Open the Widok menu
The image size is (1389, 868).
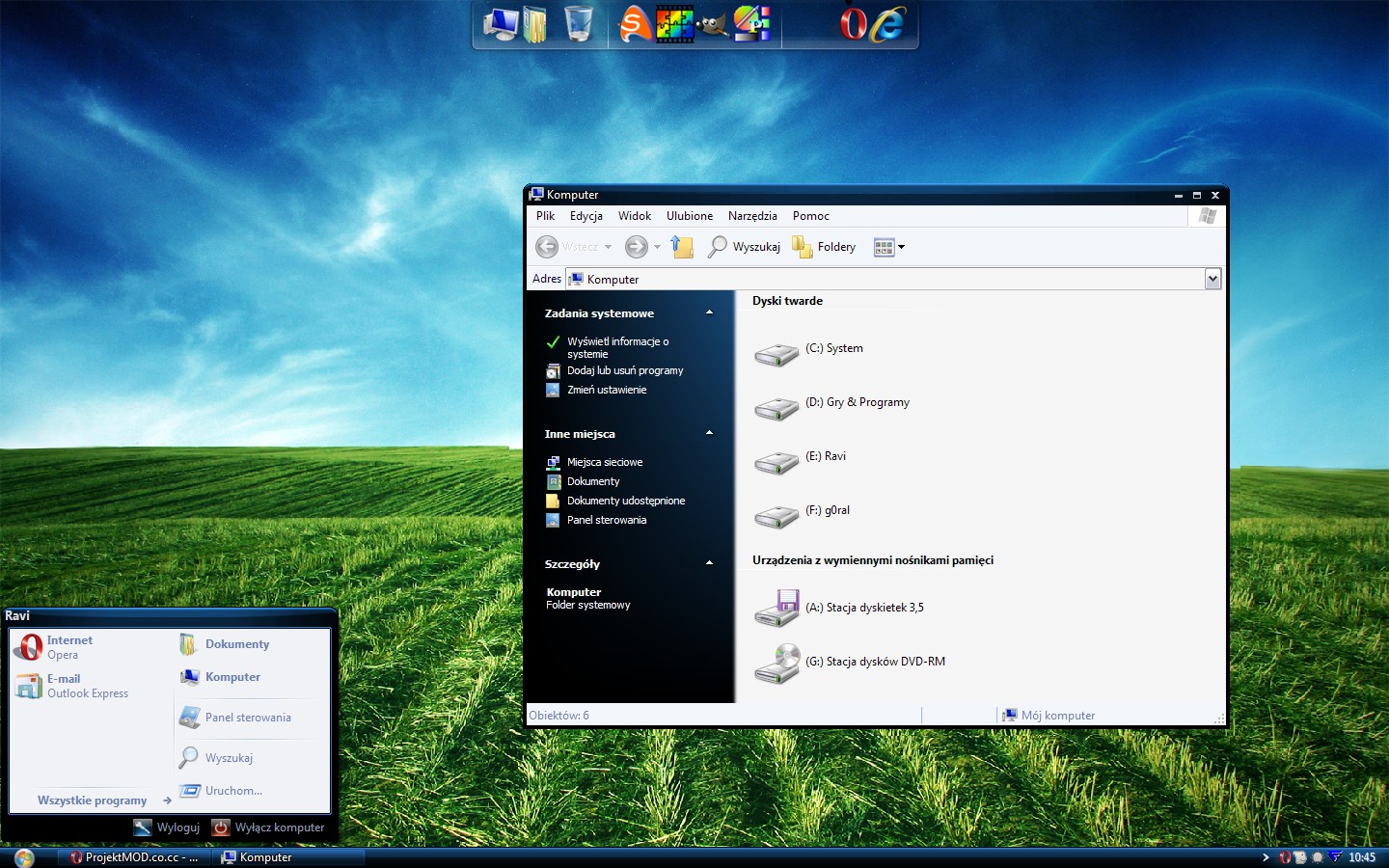(x=635, y=216)
